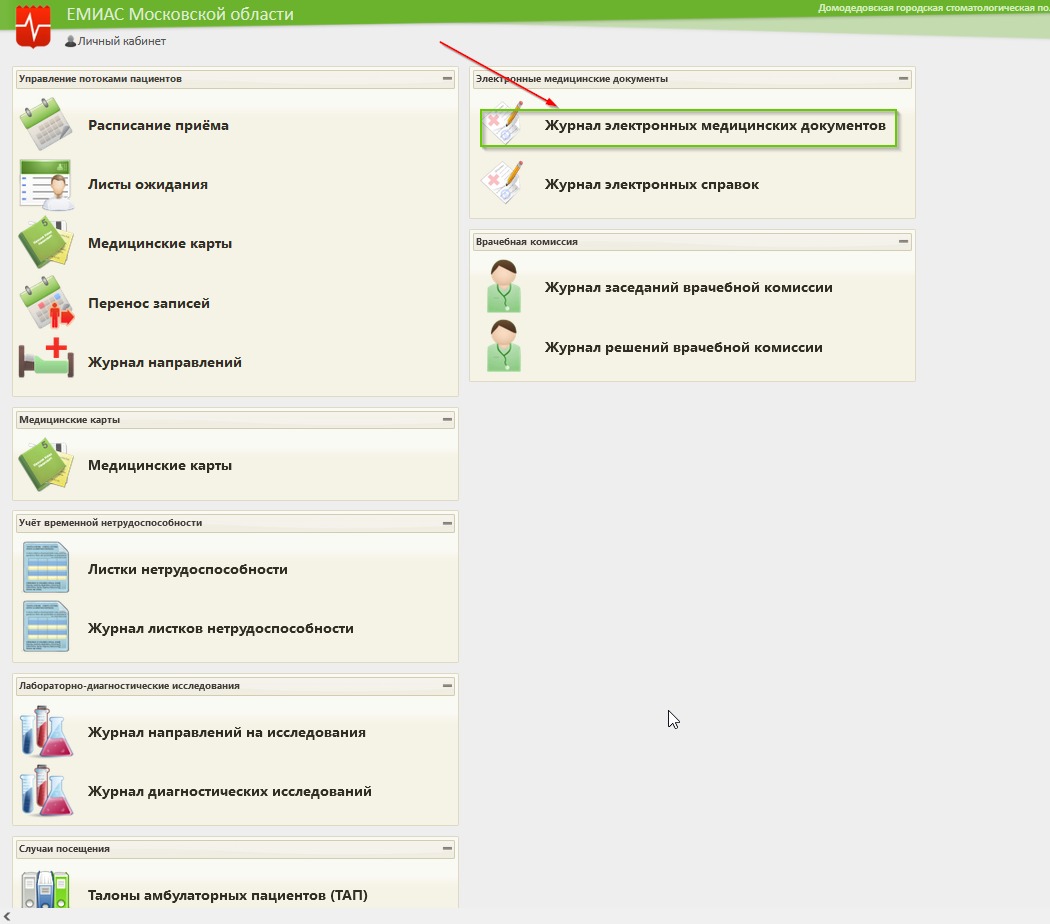Viewport: 1050px width, 924px height.
Task: Open Расписание приёма link
Action: click(158, 125)
